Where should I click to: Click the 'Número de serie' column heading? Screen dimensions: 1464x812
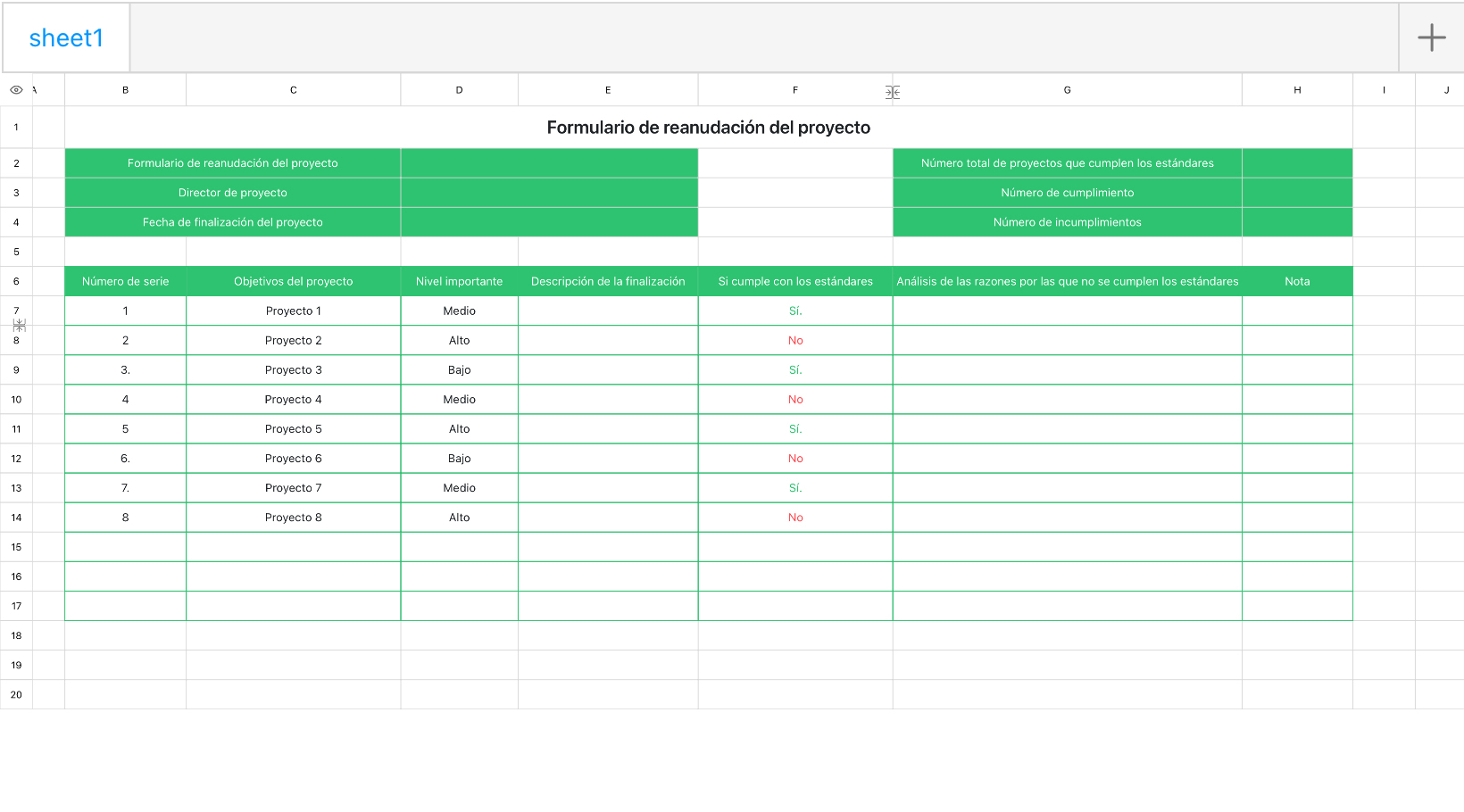(126, 281)
